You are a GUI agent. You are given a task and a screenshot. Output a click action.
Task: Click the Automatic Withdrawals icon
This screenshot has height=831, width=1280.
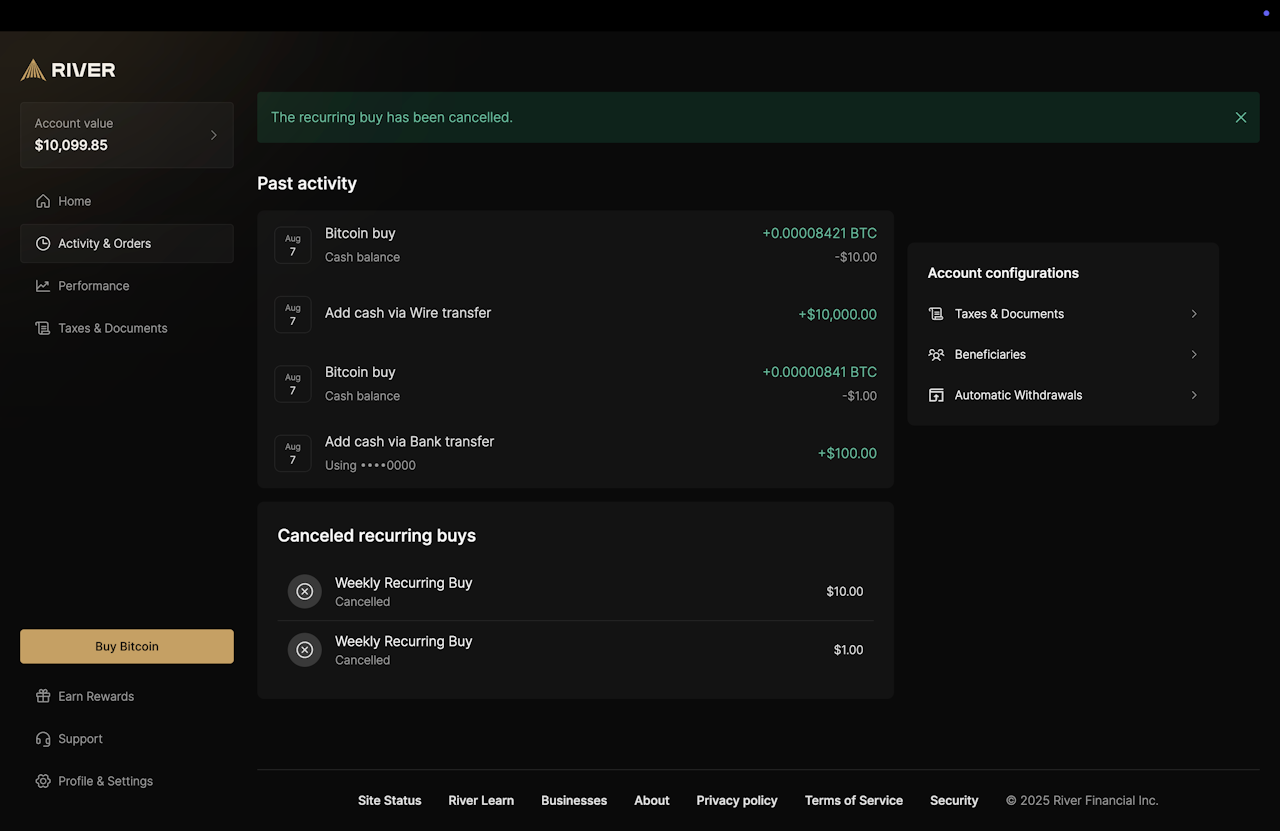coord(936,395)
